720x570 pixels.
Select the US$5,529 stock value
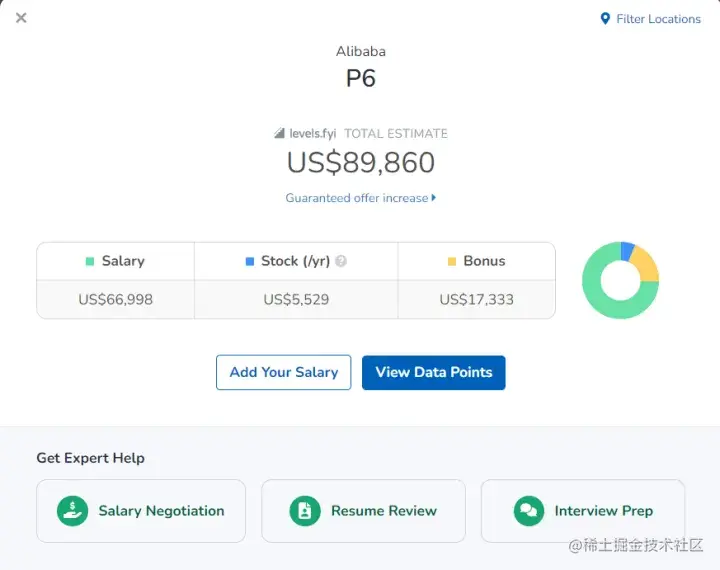coord(296,299)
